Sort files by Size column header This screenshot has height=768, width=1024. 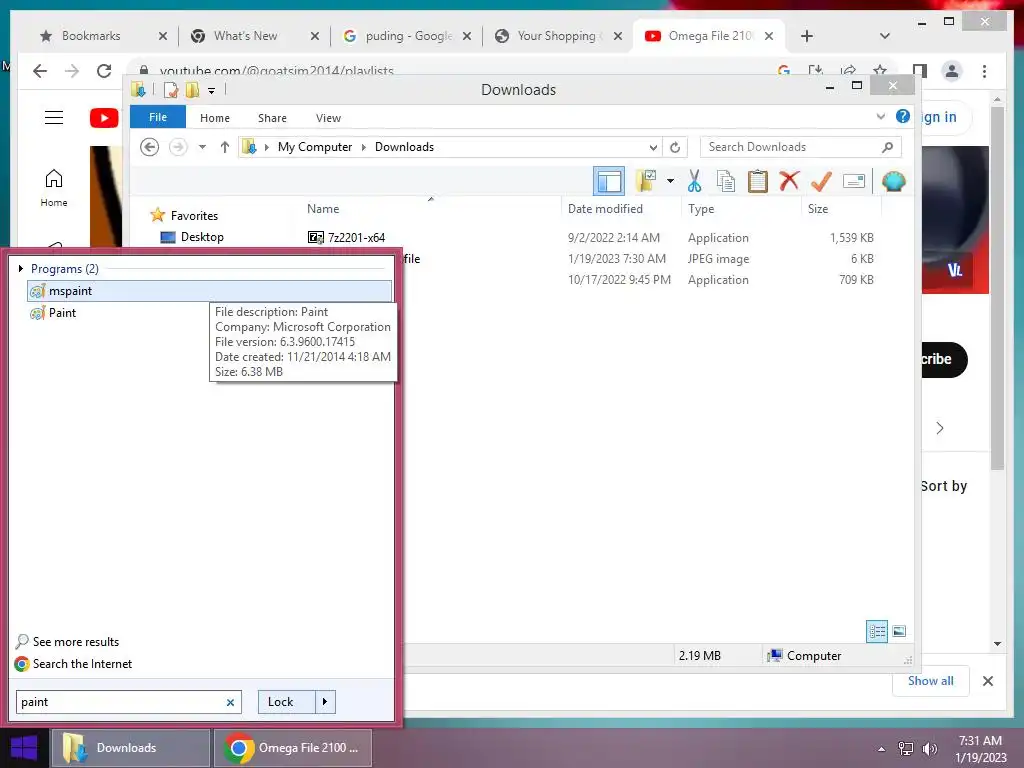click(818, 209)
